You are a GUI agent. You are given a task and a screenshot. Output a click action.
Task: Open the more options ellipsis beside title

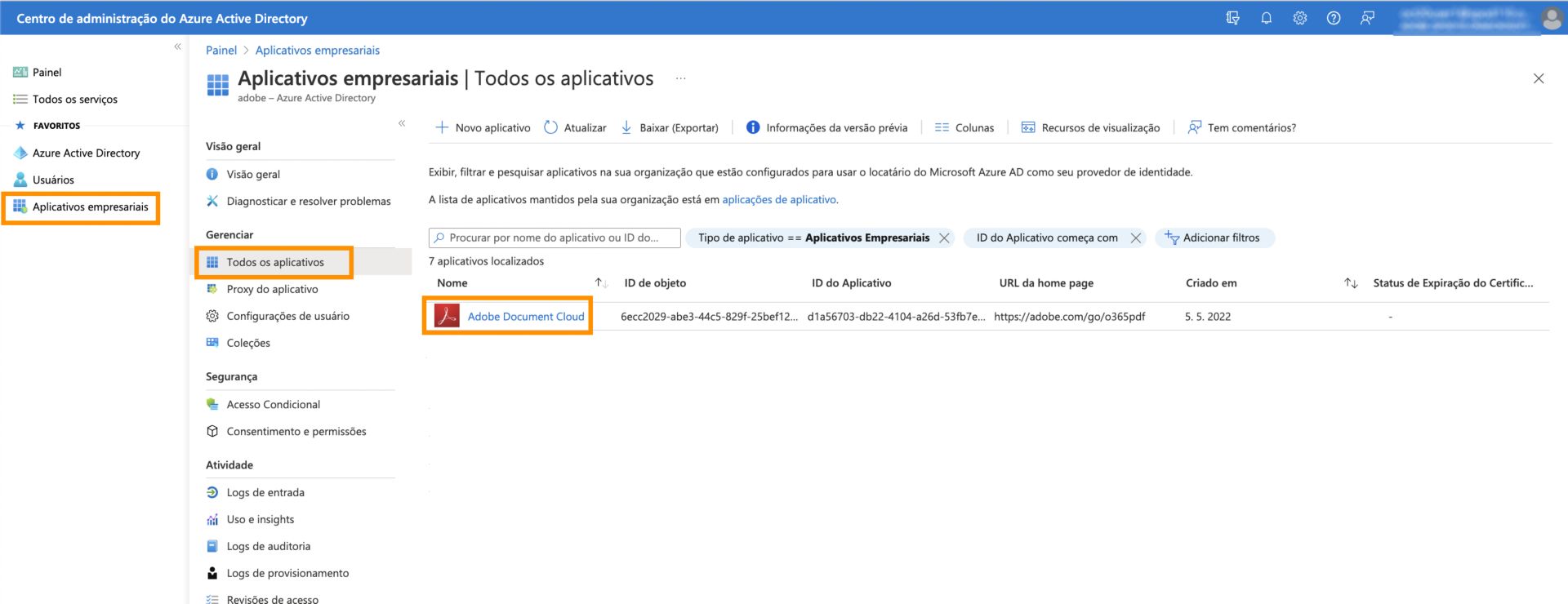coord(681,78)
